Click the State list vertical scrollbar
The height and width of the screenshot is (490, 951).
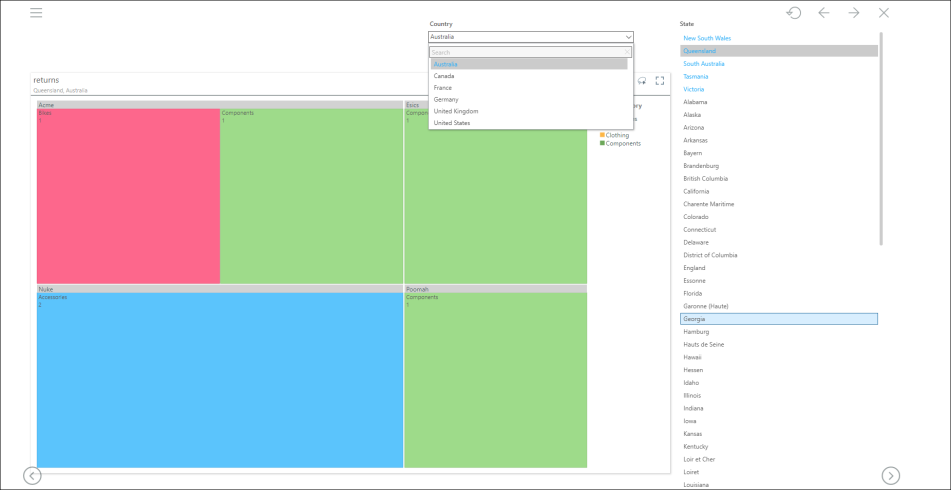pos(881,140)
